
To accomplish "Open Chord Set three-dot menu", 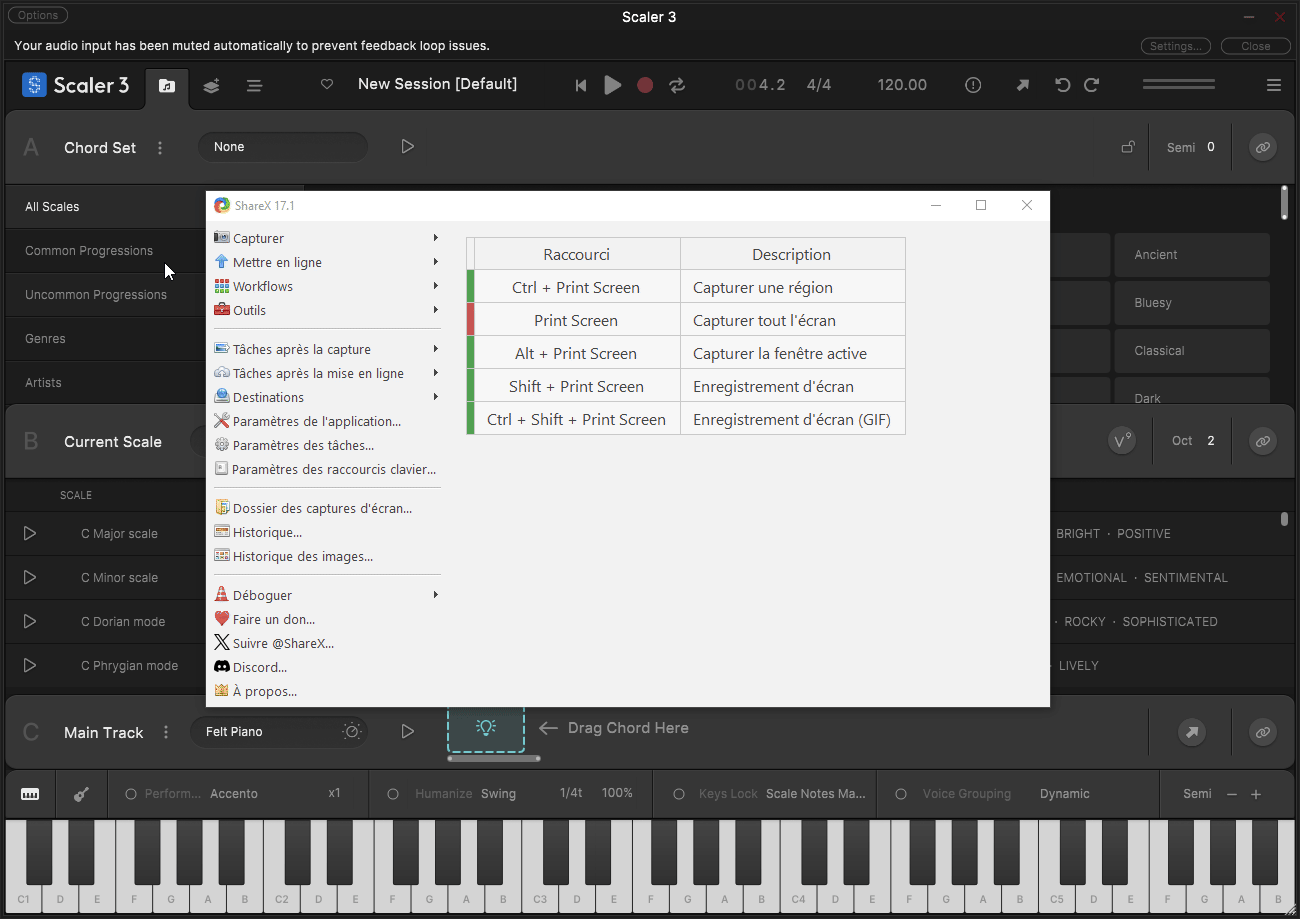I will [160, 148].
